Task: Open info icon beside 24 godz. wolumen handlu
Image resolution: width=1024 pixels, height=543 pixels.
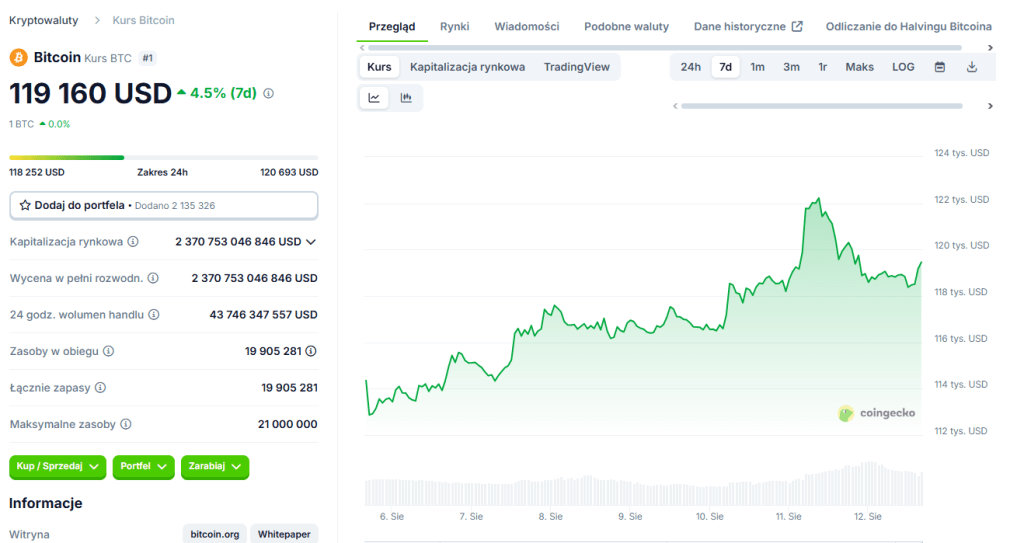Action: click(153, 315)
